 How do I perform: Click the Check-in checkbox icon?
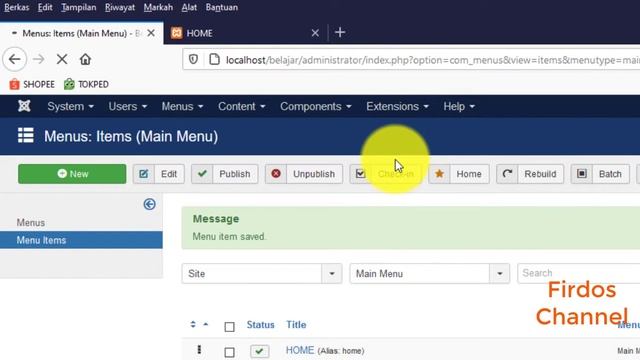click(x=360, y=174)
